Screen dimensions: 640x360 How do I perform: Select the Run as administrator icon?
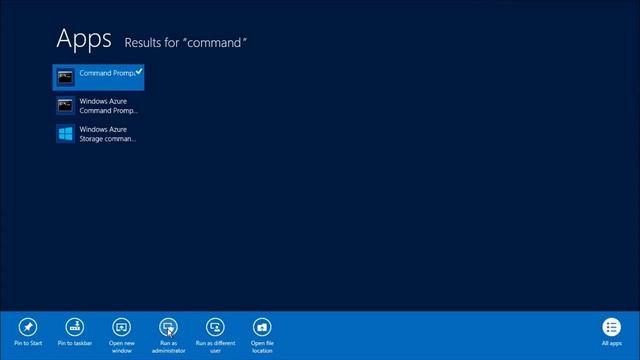coord(168,327)
